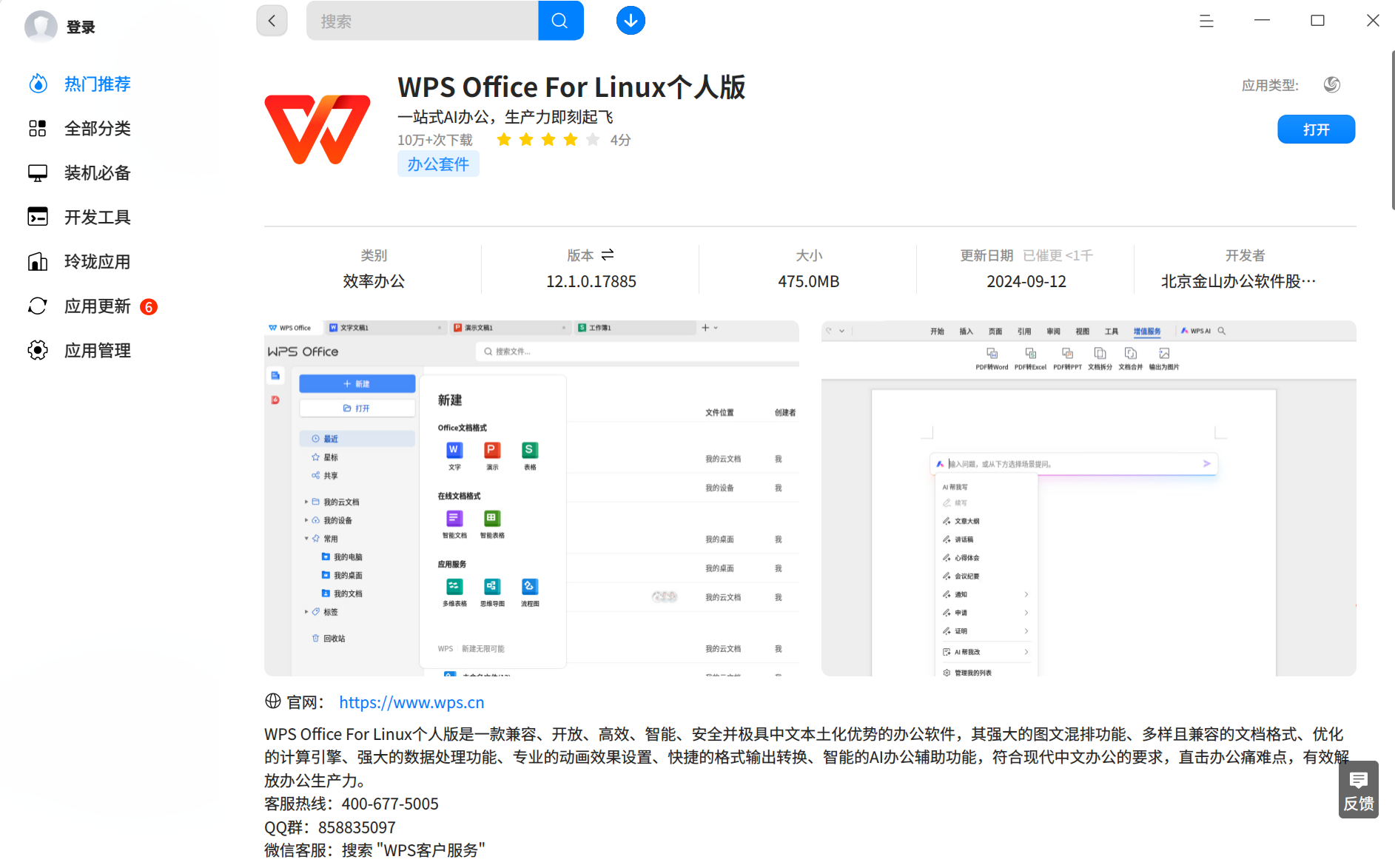The image size is (1395, 868).
Task: Rate the app with the fifth star
Action: [593, 140]
